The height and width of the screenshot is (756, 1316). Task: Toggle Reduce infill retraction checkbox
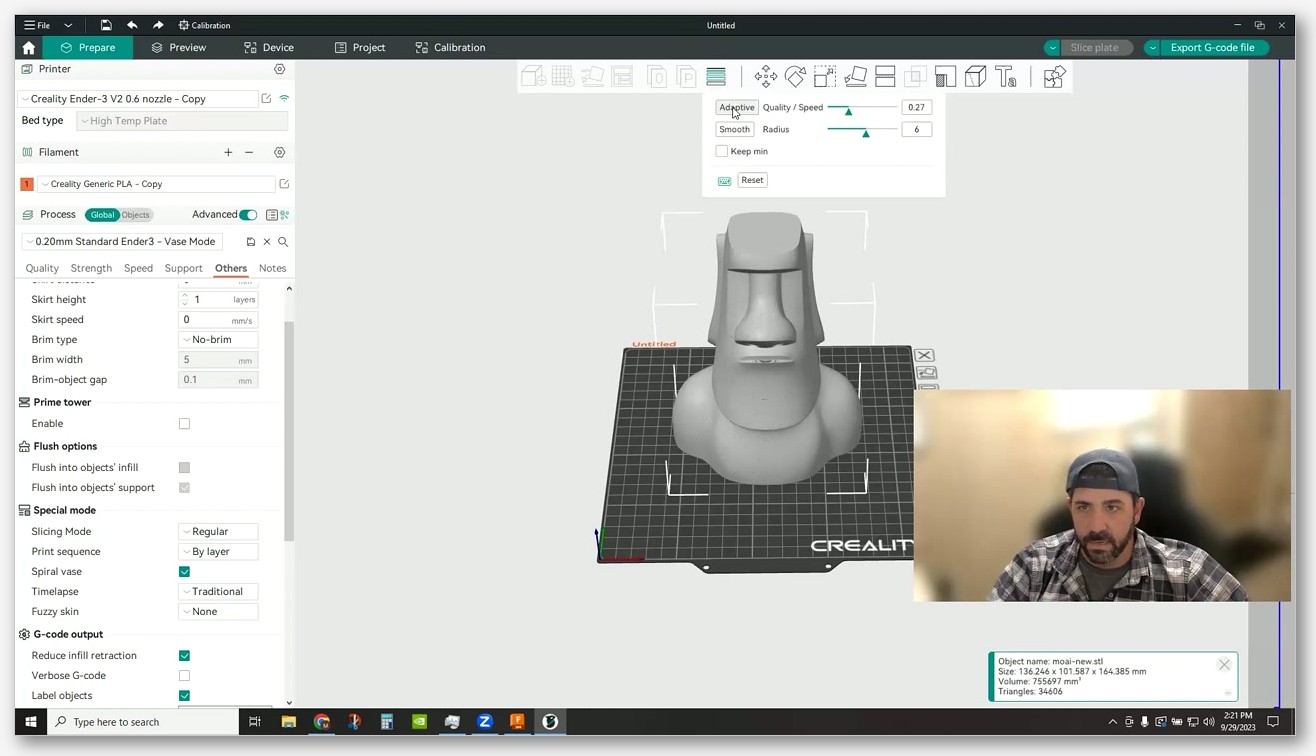tap(184, 656)
